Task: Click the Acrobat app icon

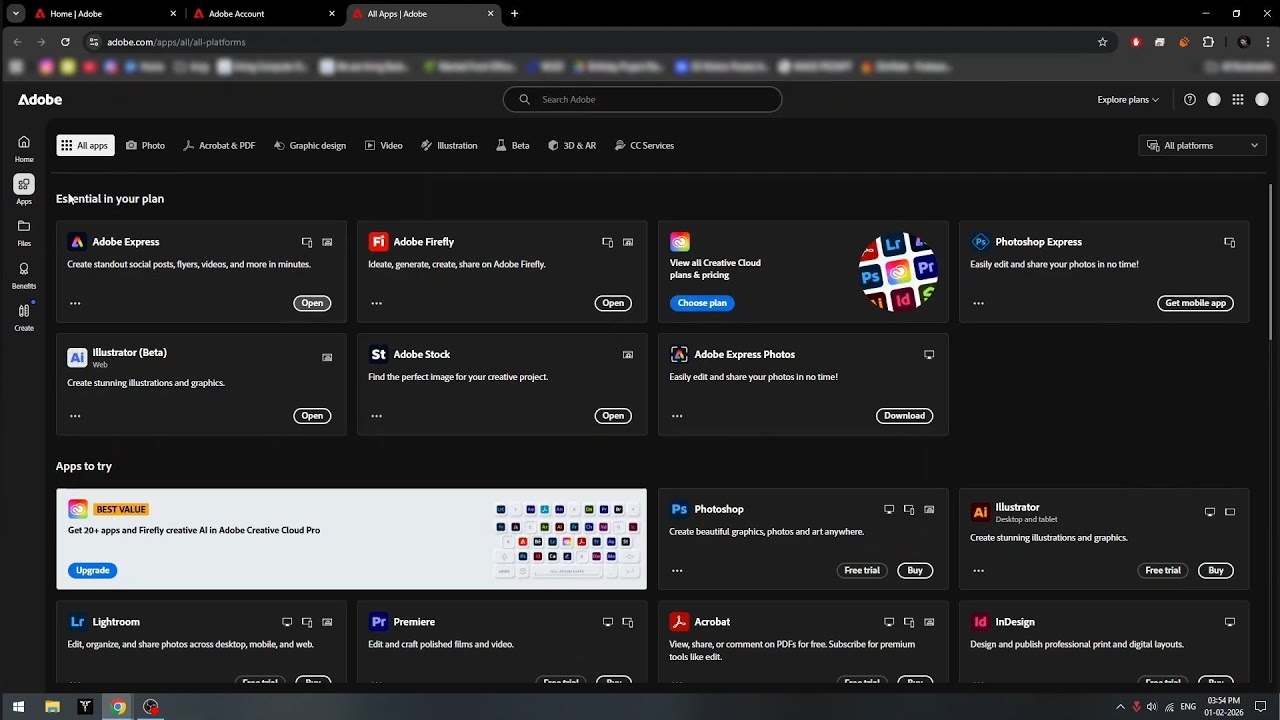Action: pos(679,622)
